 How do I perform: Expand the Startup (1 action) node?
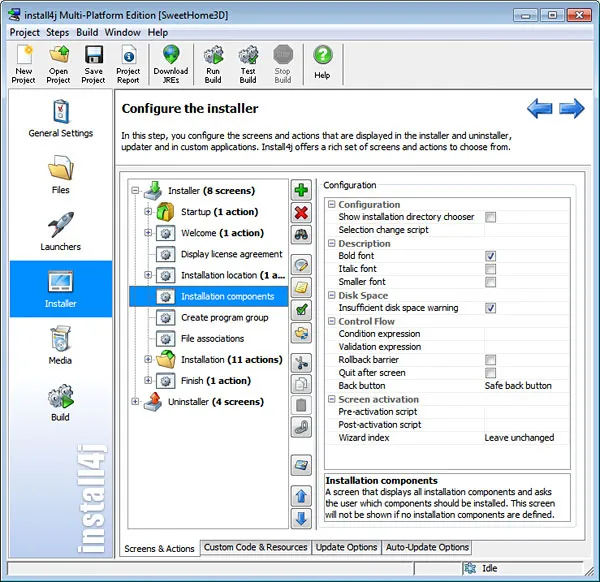coord(148,211)
